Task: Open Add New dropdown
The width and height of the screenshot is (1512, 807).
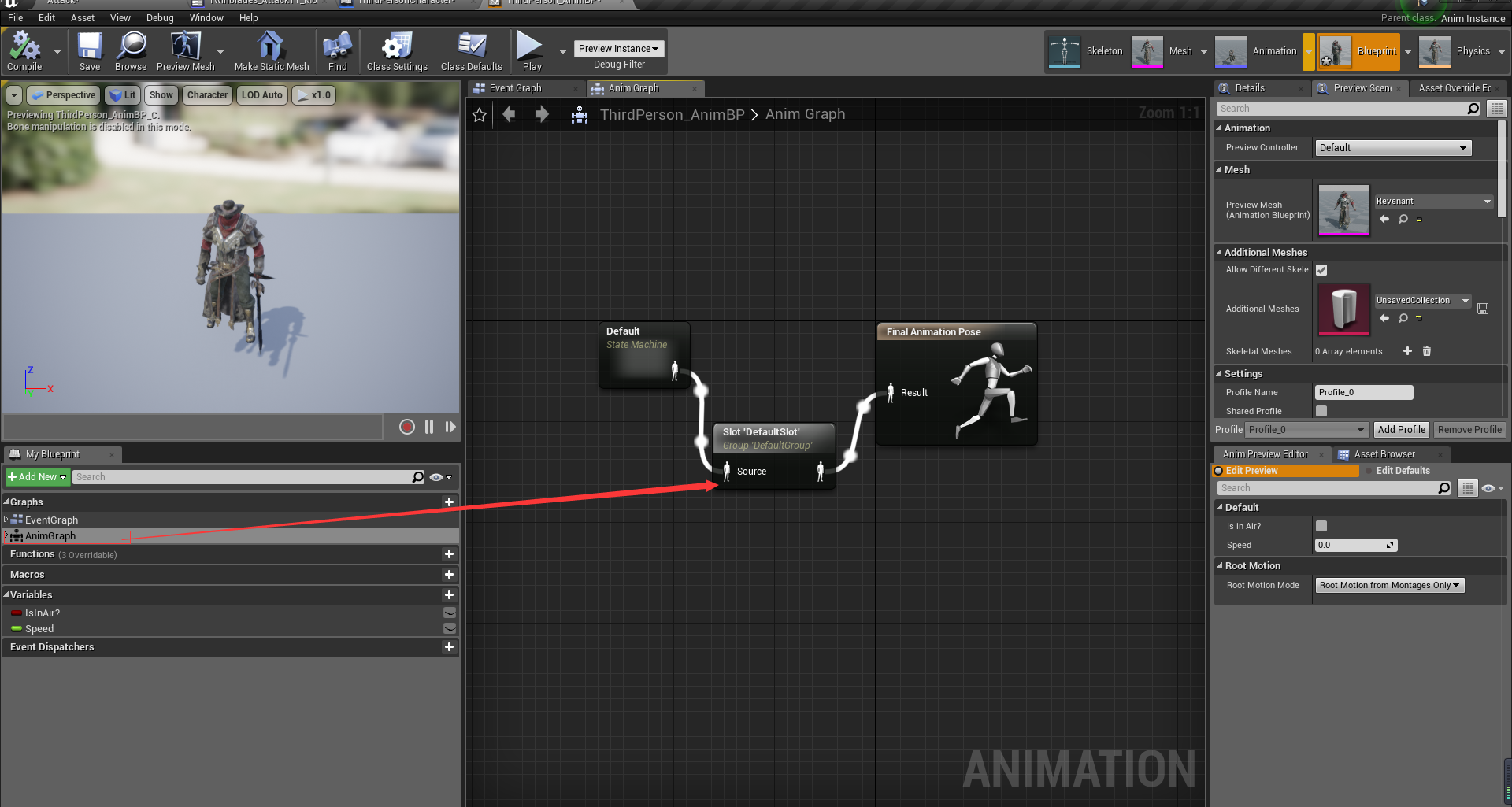Action: [x=37, y=477]
